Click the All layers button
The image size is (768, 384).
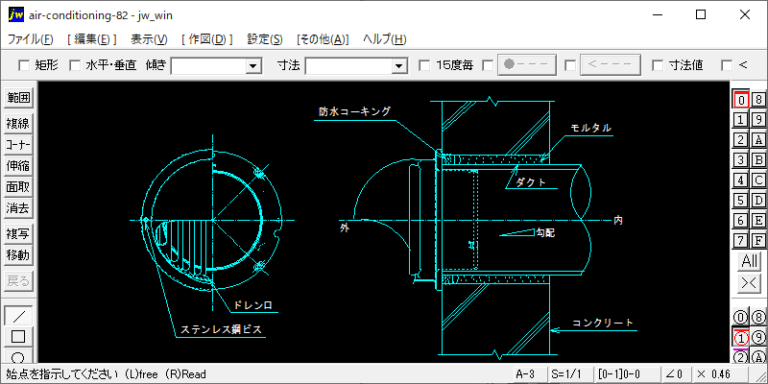749,262
